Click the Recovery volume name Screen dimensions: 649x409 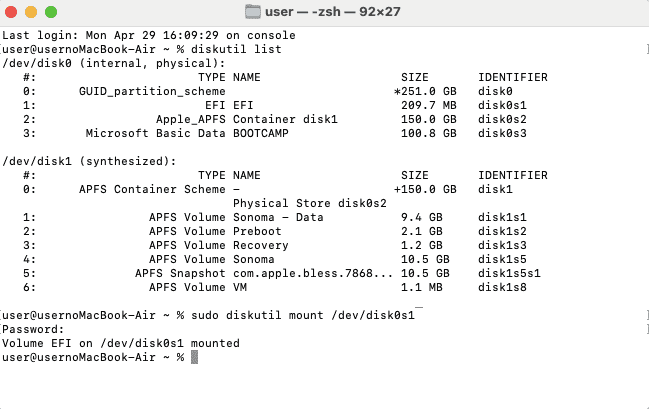tap(260, 245)
